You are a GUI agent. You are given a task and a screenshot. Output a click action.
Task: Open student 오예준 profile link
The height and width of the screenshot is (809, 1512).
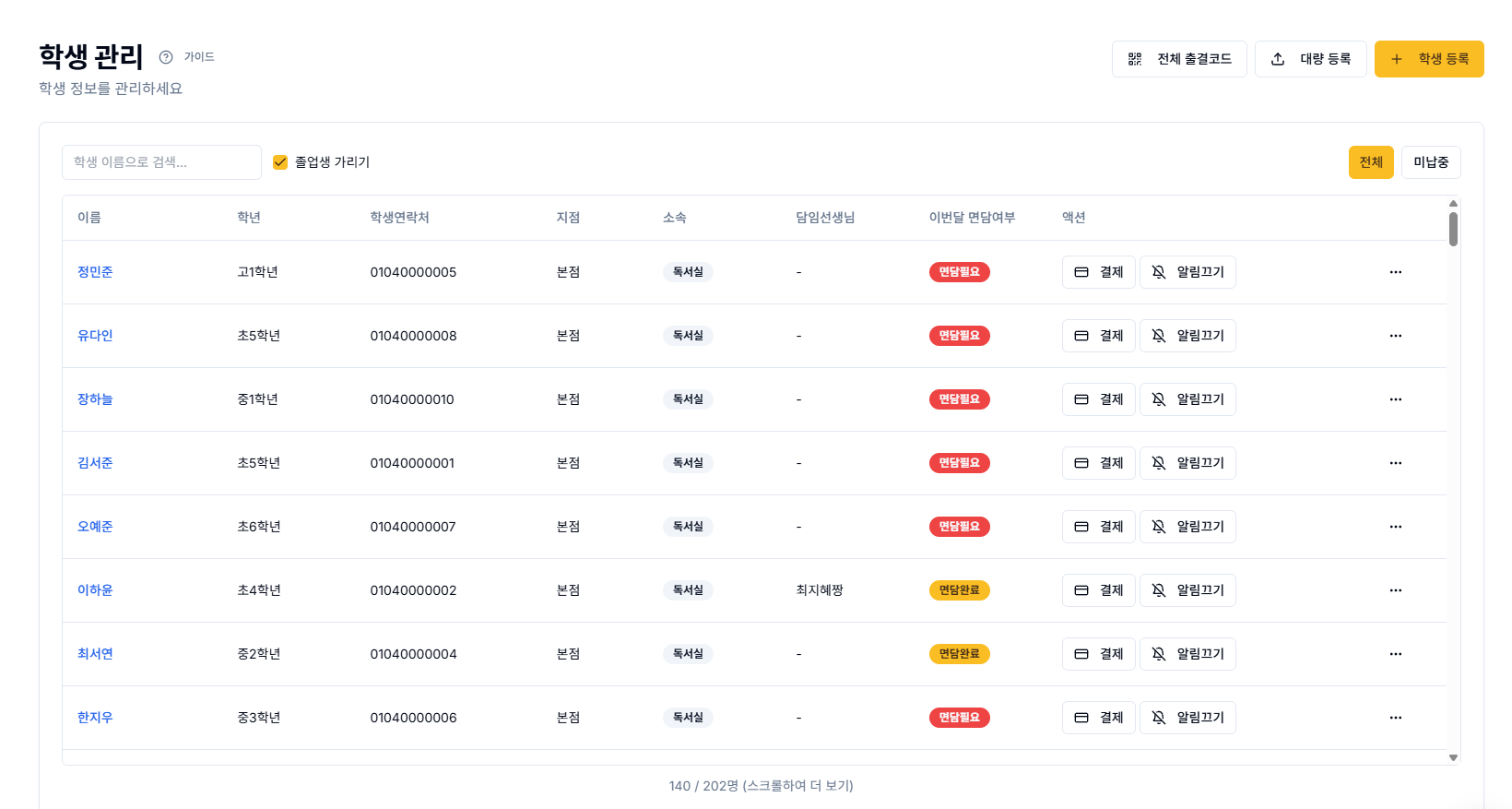[95, 527]
